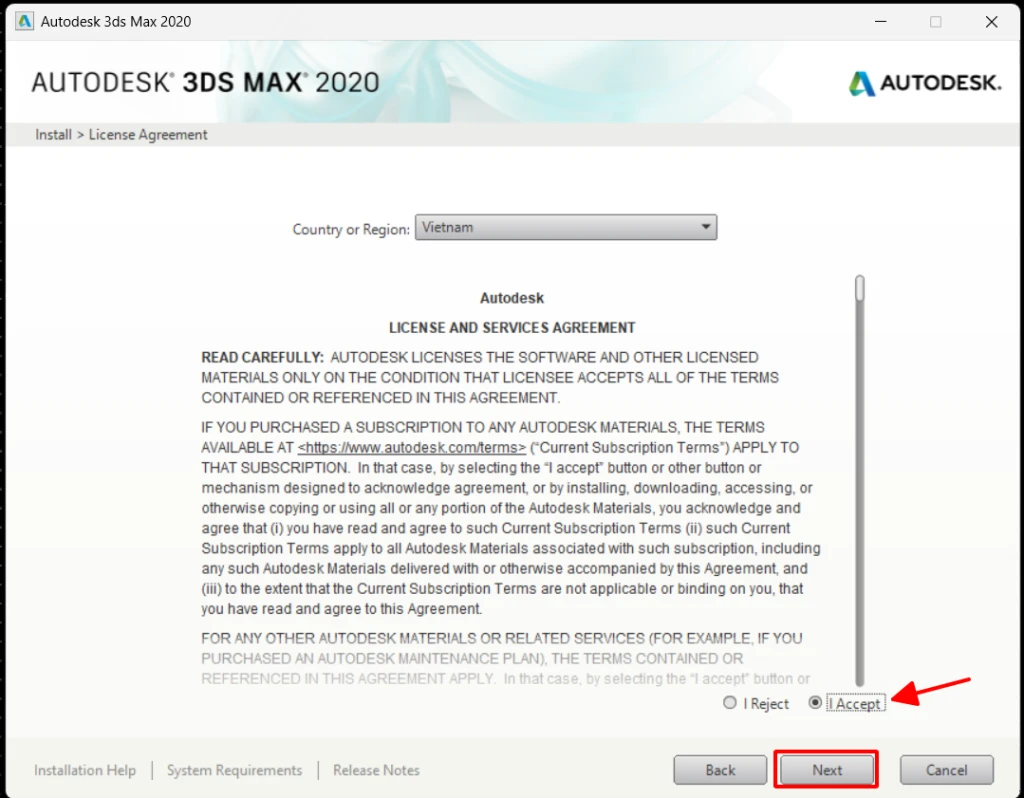Open the Country or Region dropdown
This screenshot has height=798, width=1024.
pyautogui.click(x=565, y=228)
